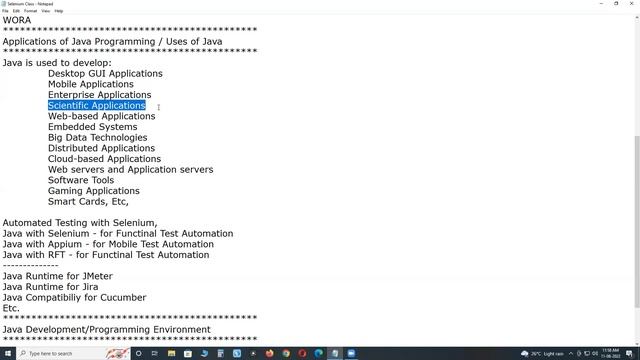
Task: Launch Firefox from the taskbar
Action: pyautogui.click(x=270, y=353)
